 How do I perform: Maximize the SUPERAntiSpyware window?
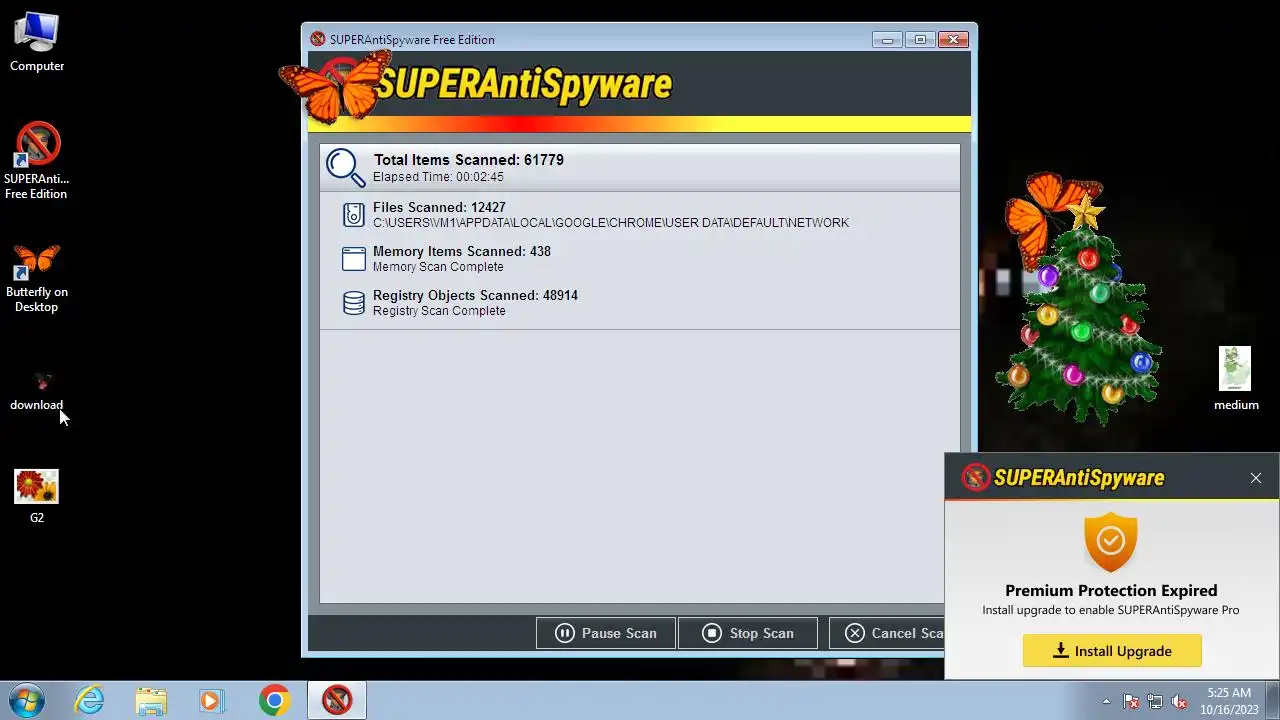click(920, 39)
